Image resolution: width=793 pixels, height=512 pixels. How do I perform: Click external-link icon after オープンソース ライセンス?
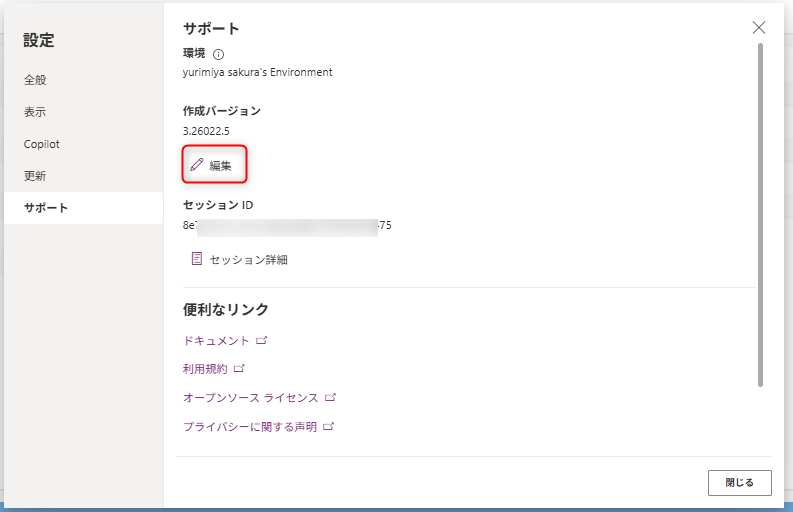click(x=330, y=398)
